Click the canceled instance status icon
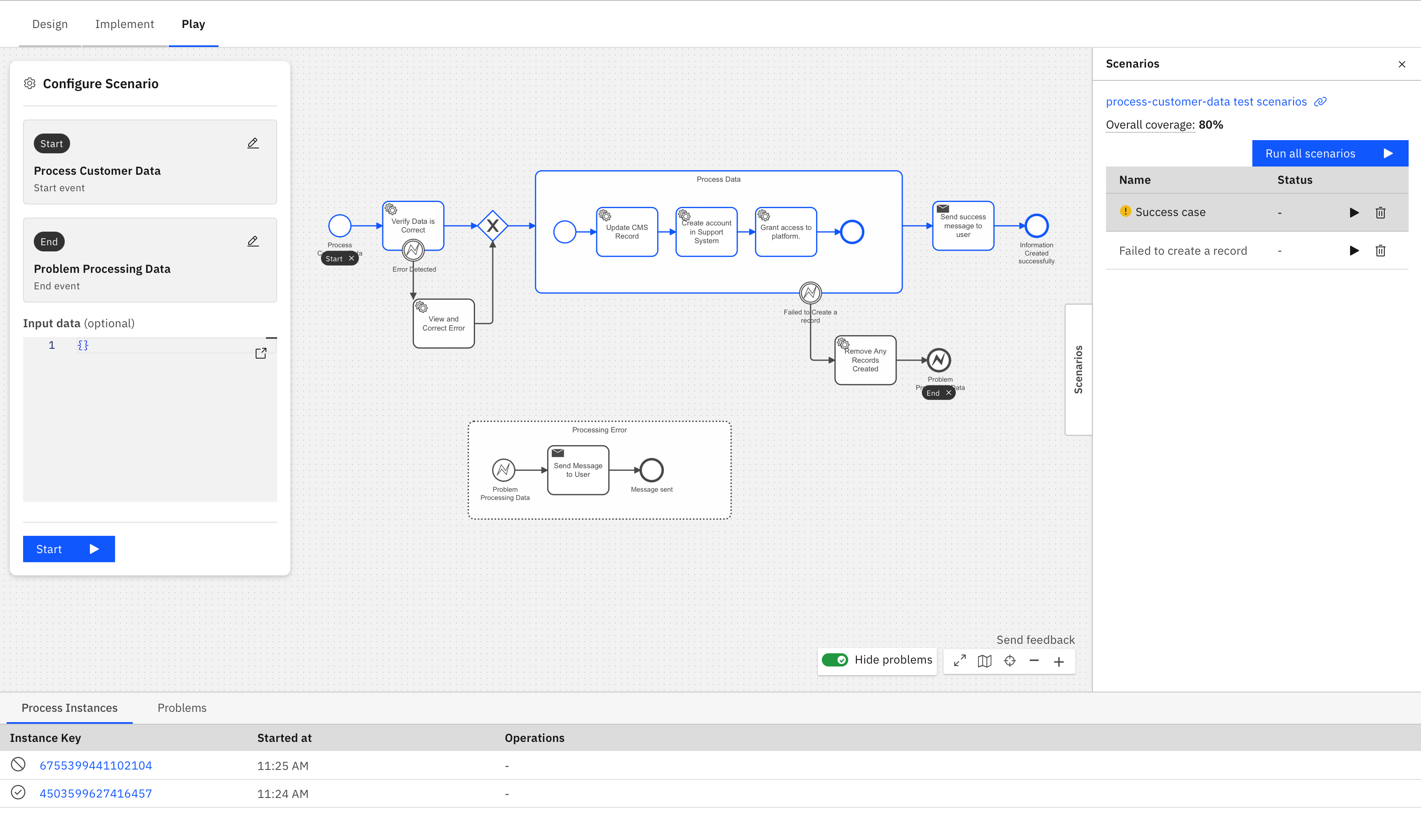 pos(18,765)
